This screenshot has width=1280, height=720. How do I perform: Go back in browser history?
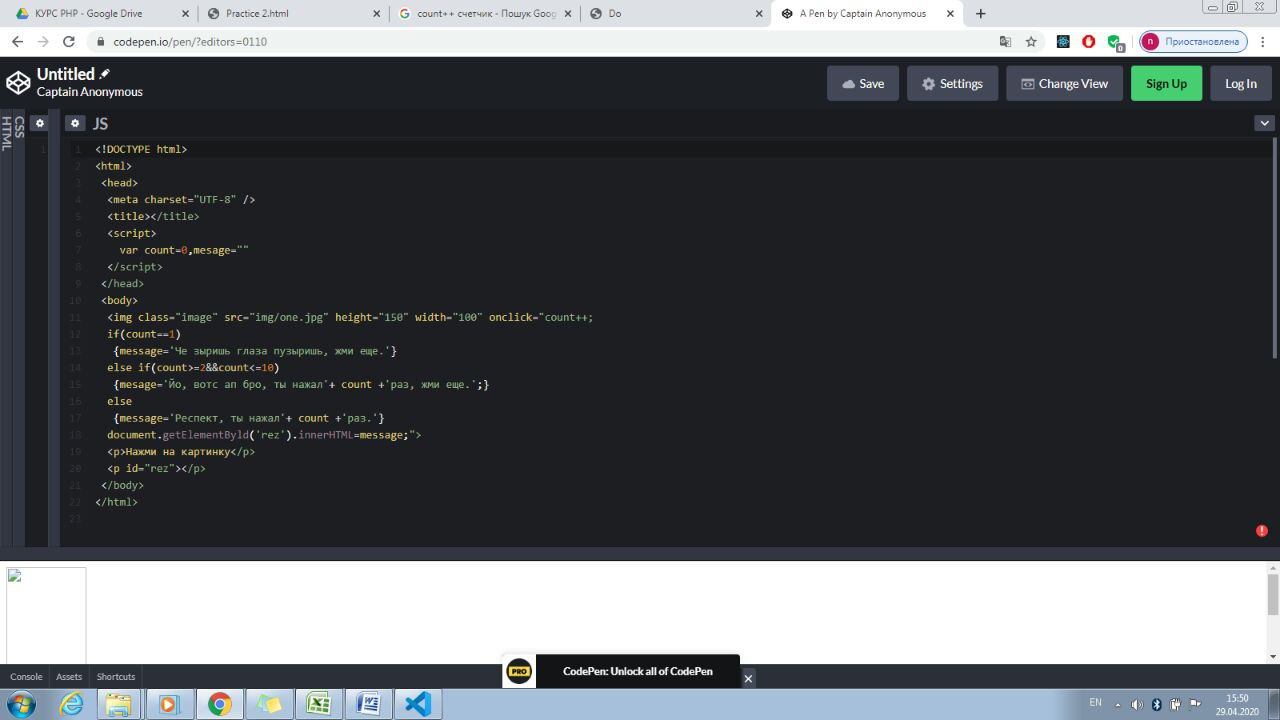[x=17, y=41]
